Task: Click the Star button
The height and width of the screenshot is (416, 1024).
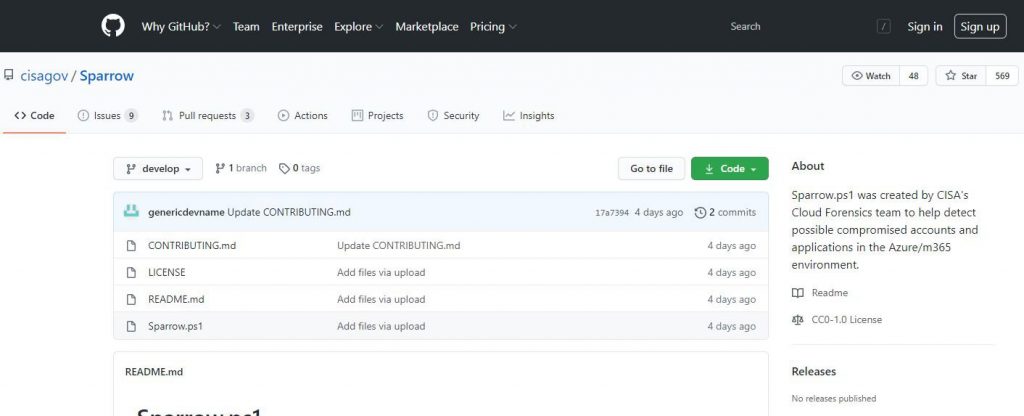Action: click(961, 76)
